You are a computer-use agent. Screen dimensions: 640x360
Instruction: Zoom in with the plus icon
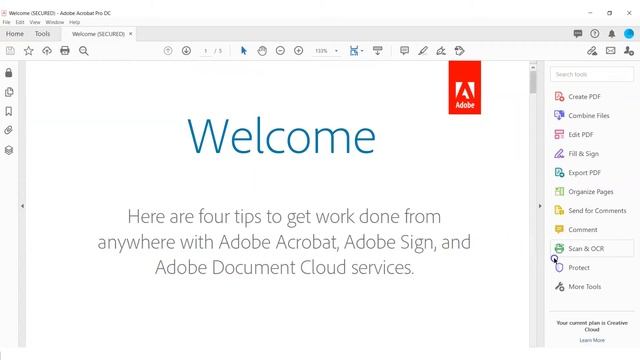[298, 51]
